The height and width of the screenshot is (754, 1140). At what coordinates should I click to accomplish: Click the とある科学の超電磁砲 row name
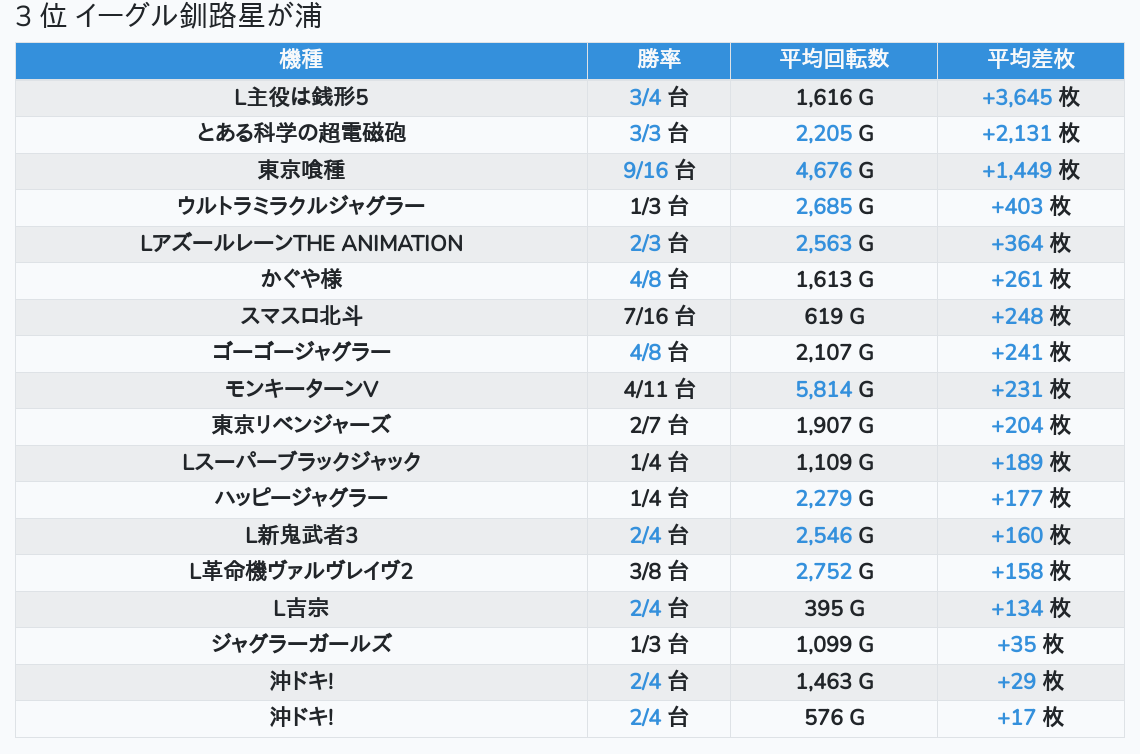click(301, 133)
